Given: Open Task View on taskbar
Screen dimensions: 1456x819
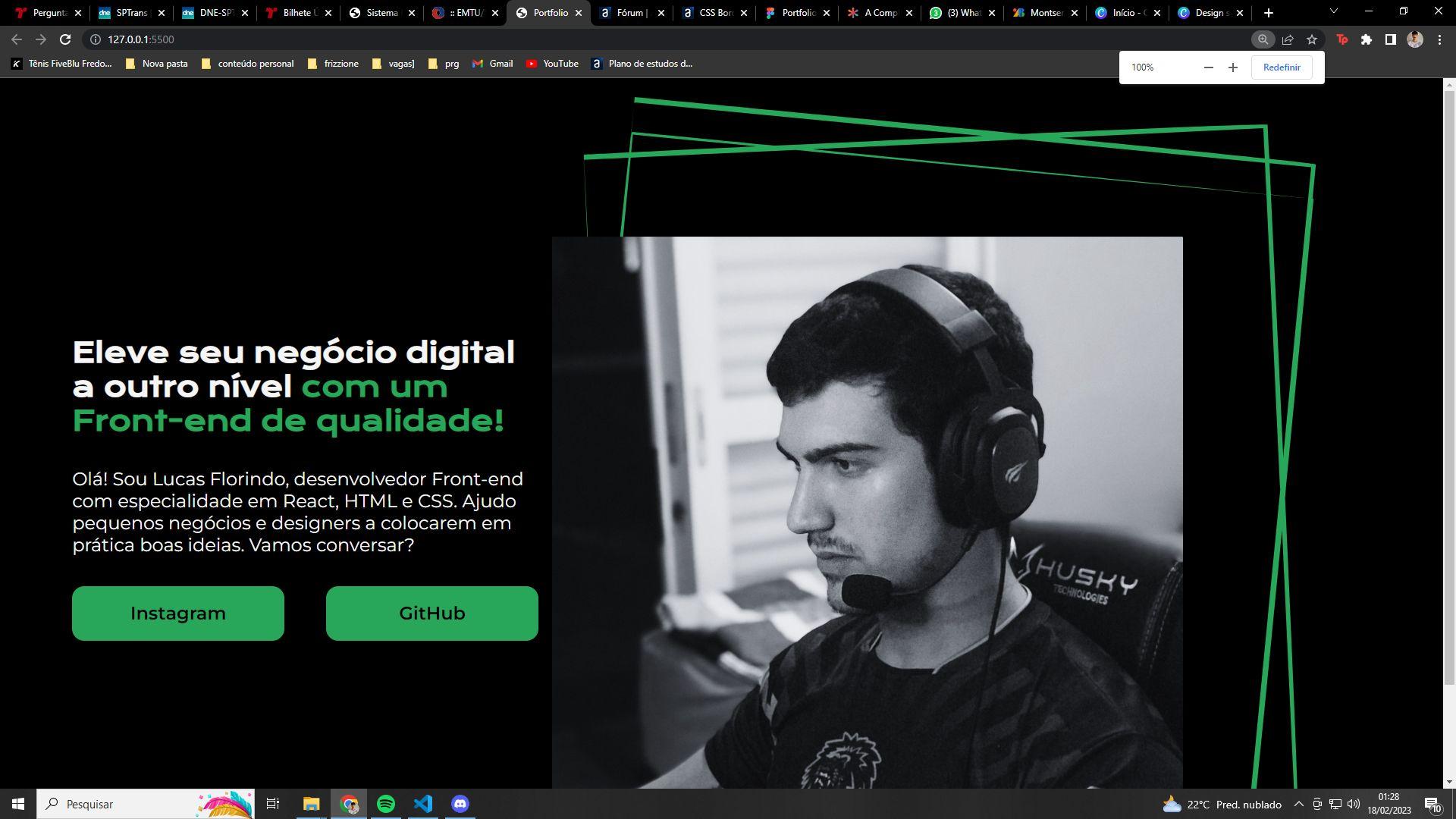Looking at the screenshot, I should pyautogui.click(x=273, y=804).
